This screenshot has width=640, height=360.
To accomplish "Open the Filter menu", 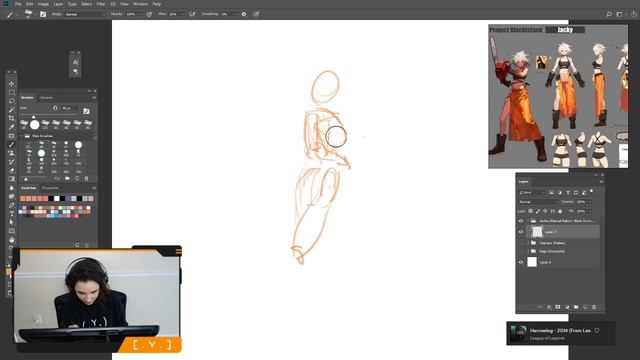I will (101, 4).
